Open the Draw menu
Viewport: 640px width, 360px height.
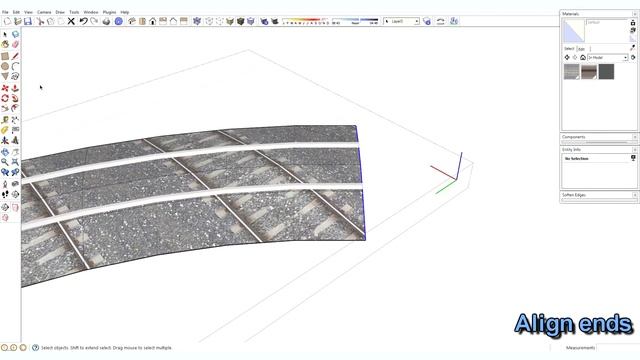[x=60, y=12]
